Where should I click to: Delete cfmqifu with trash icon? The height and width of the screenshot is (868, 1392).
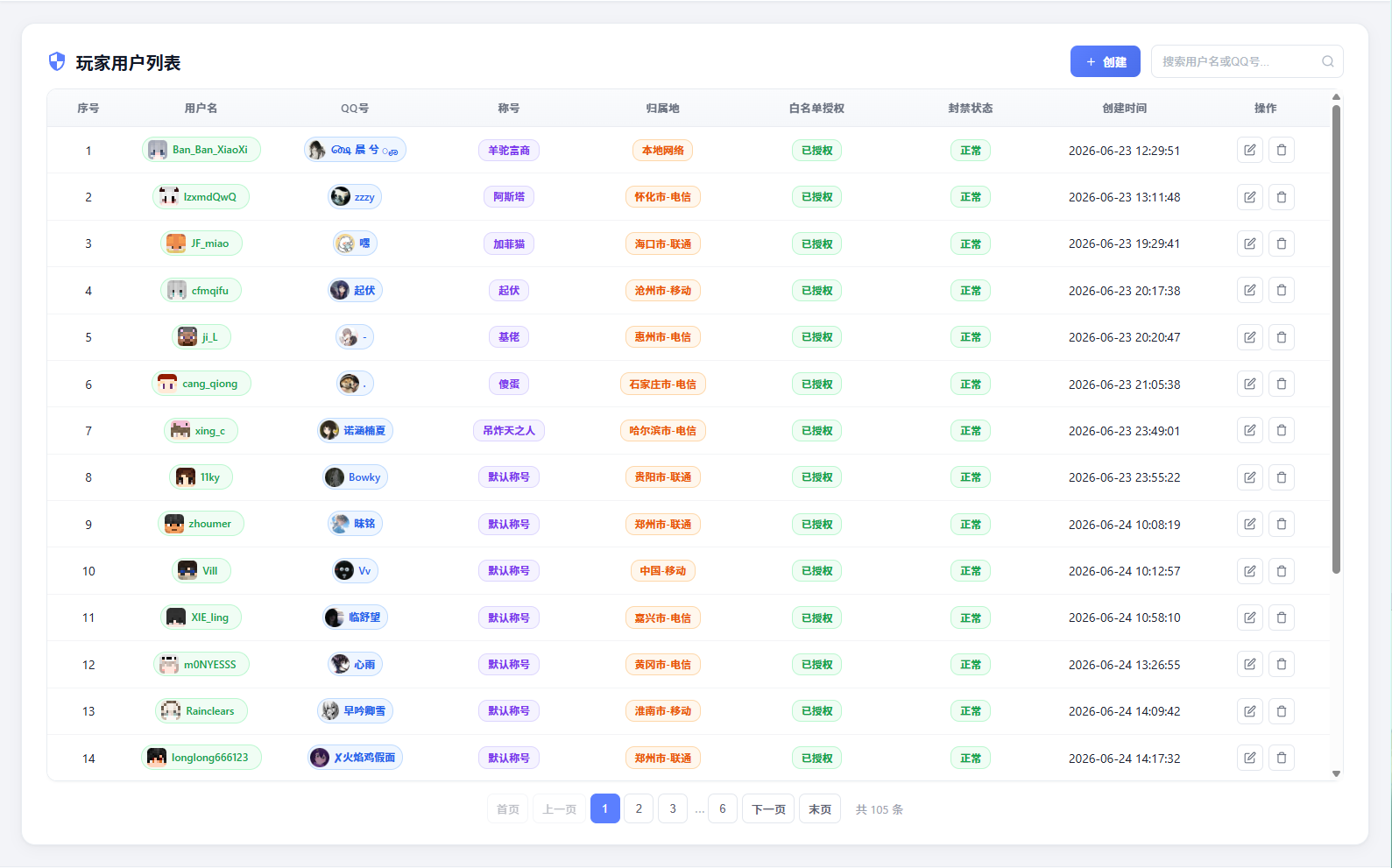coord(1282,290)
